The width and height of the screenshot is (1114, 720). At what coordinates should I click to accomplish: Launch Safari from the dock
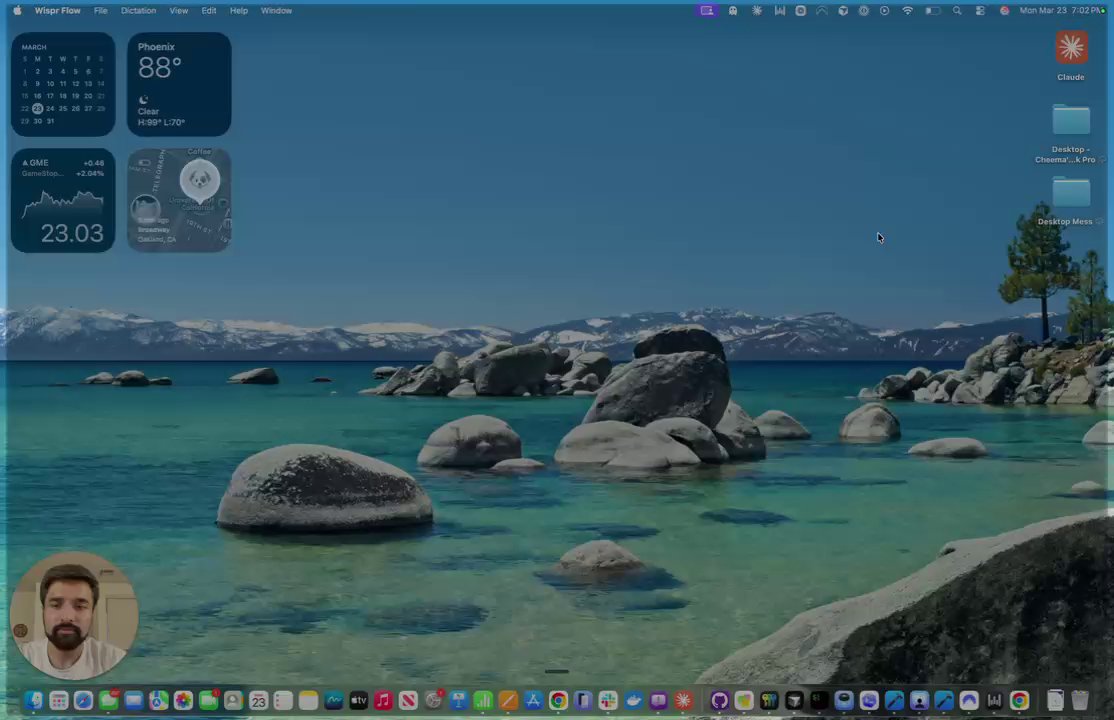83,701
